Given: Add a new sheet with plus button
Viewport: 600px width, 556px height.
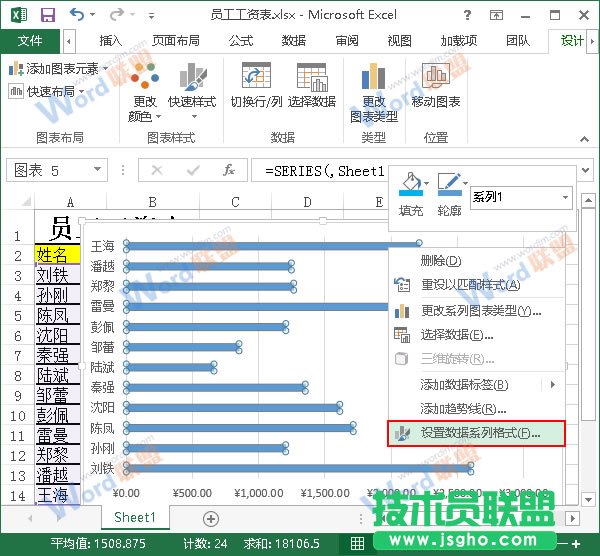Looking at the screenshot, I should point(211,519).
